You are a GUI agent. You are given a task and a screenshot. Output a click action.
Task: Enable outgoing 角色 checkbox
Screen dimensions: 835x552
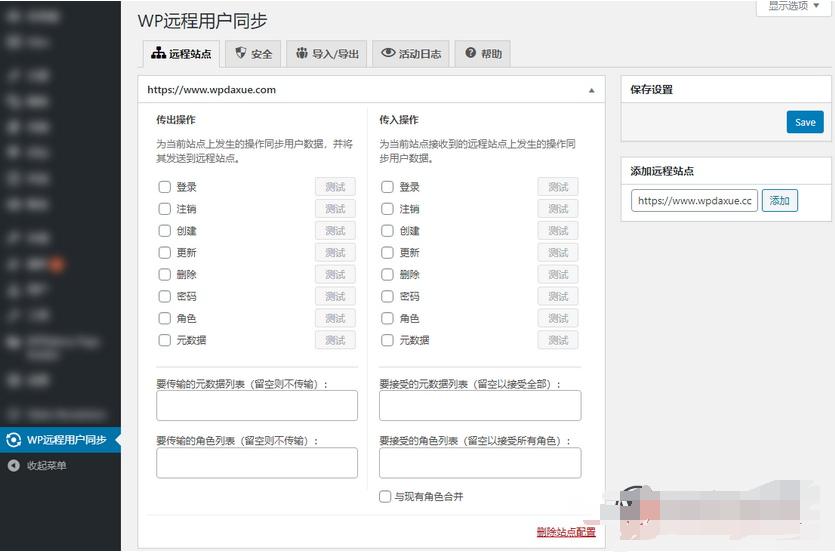click(x=165, y=318)
